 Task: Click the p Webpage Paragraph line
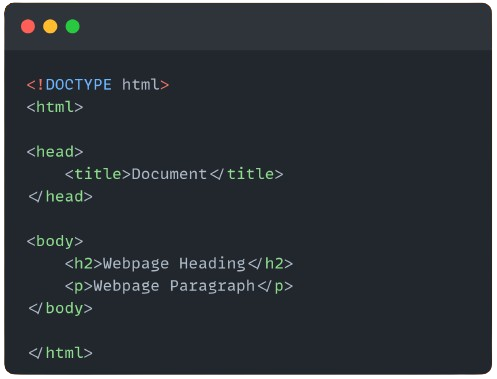coord(179,286)
